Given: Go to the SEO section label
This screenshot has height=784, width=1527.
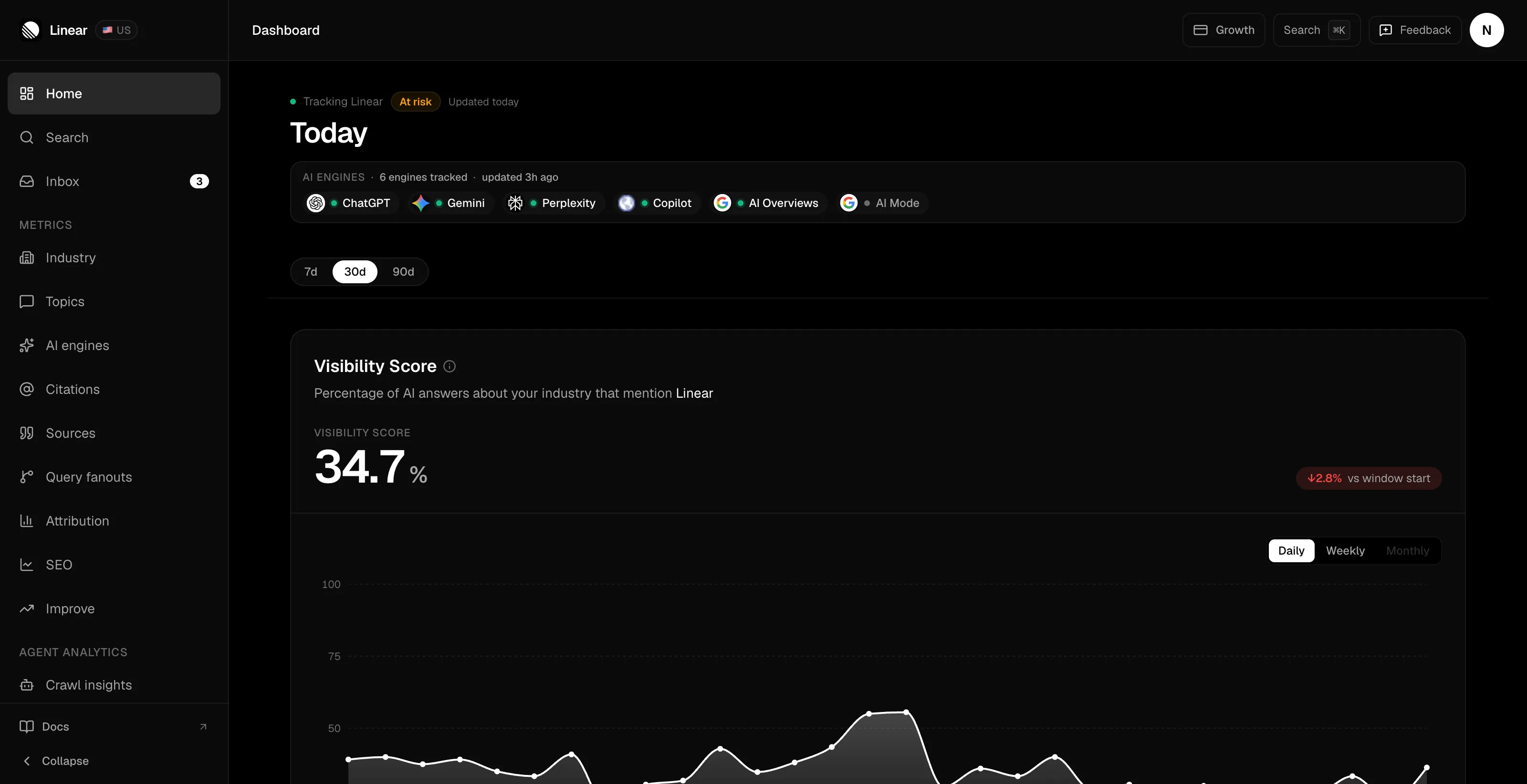Looking at the screenshot, I should click(x=59, y=565).
